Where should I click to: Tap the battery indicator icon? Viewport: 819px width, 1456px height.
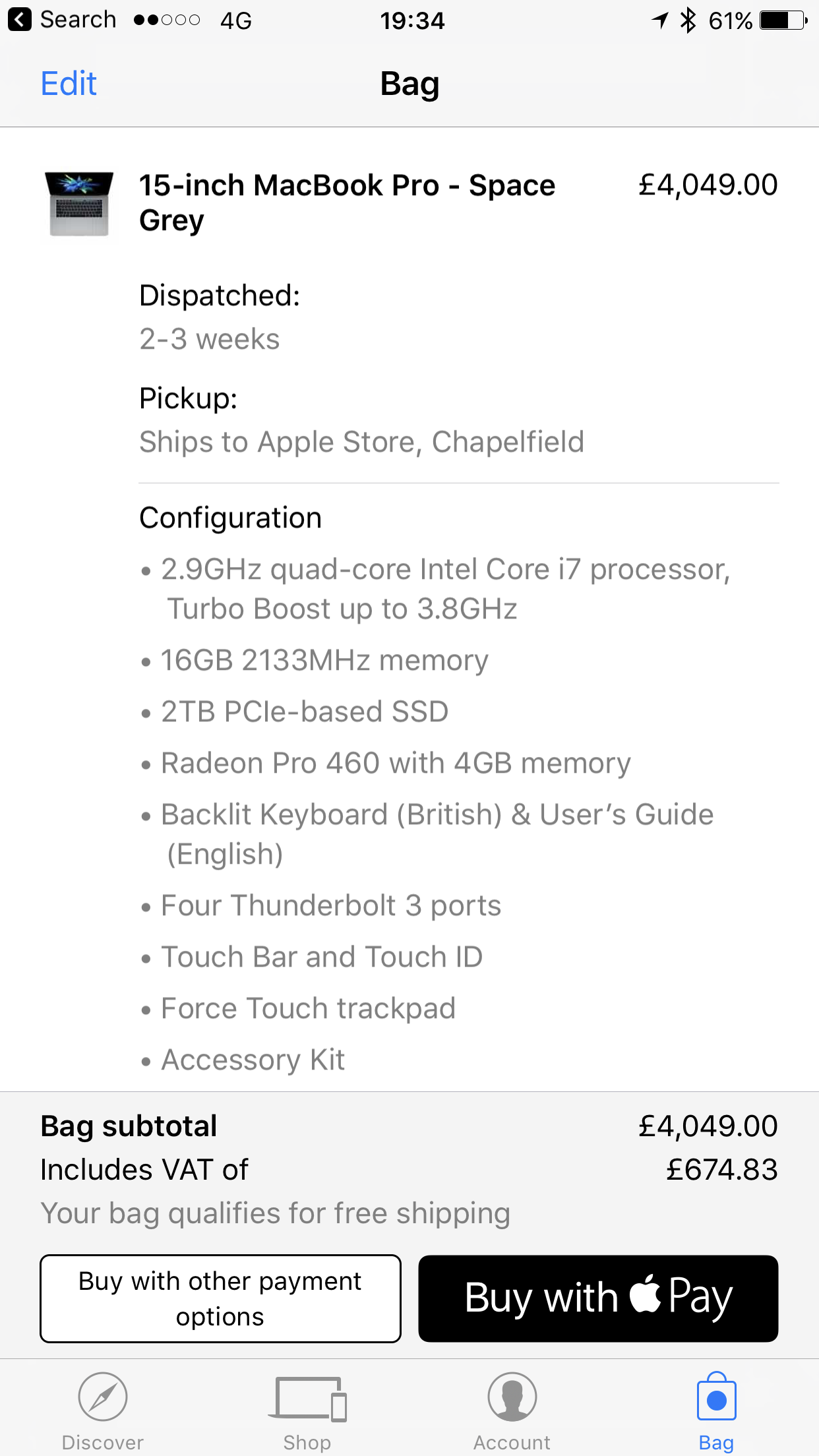(x=783, y=20)
